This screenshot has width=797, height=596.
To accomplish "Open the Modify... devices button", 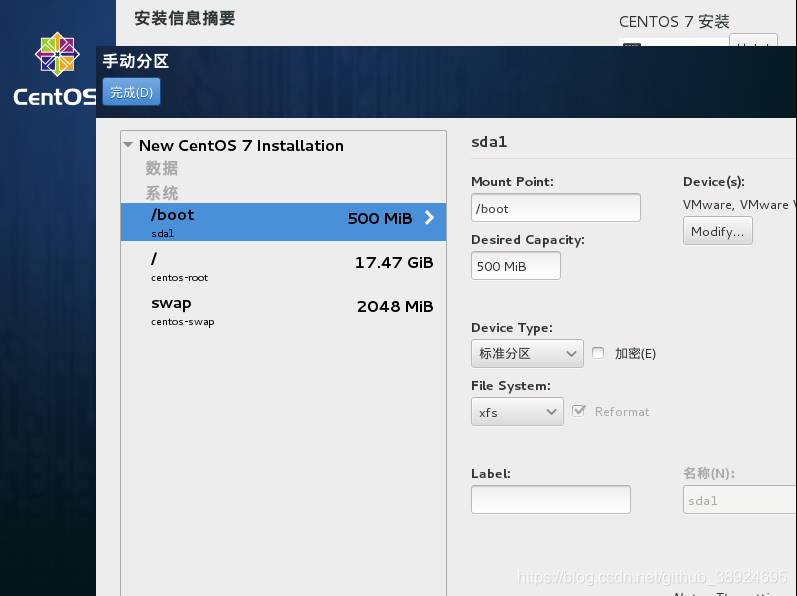I will 717,231.
